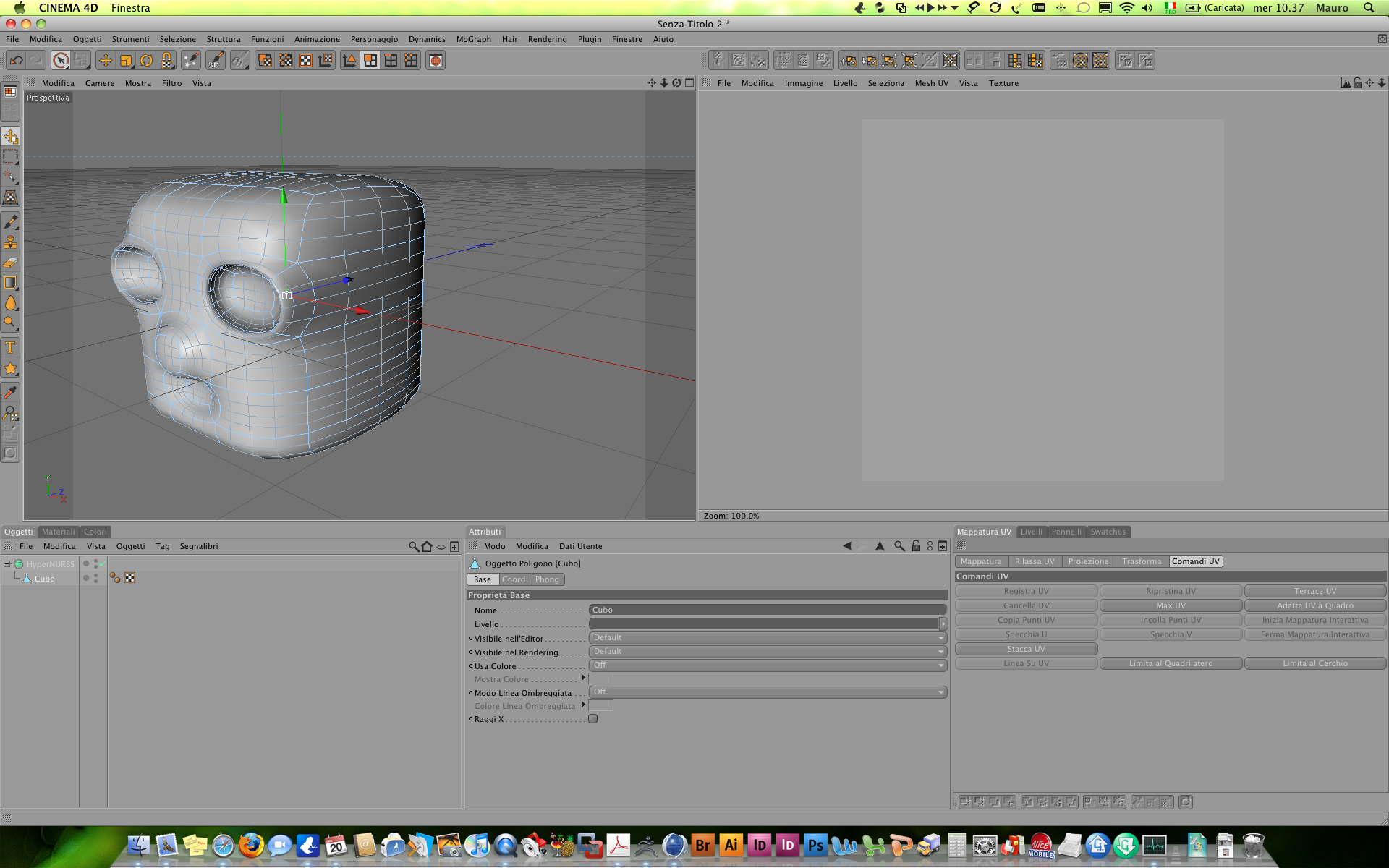Image resolution: width=1389 pixels, height=868 pixels.
Task: Select the Clone Stamp tool
Action: (10, 242)
